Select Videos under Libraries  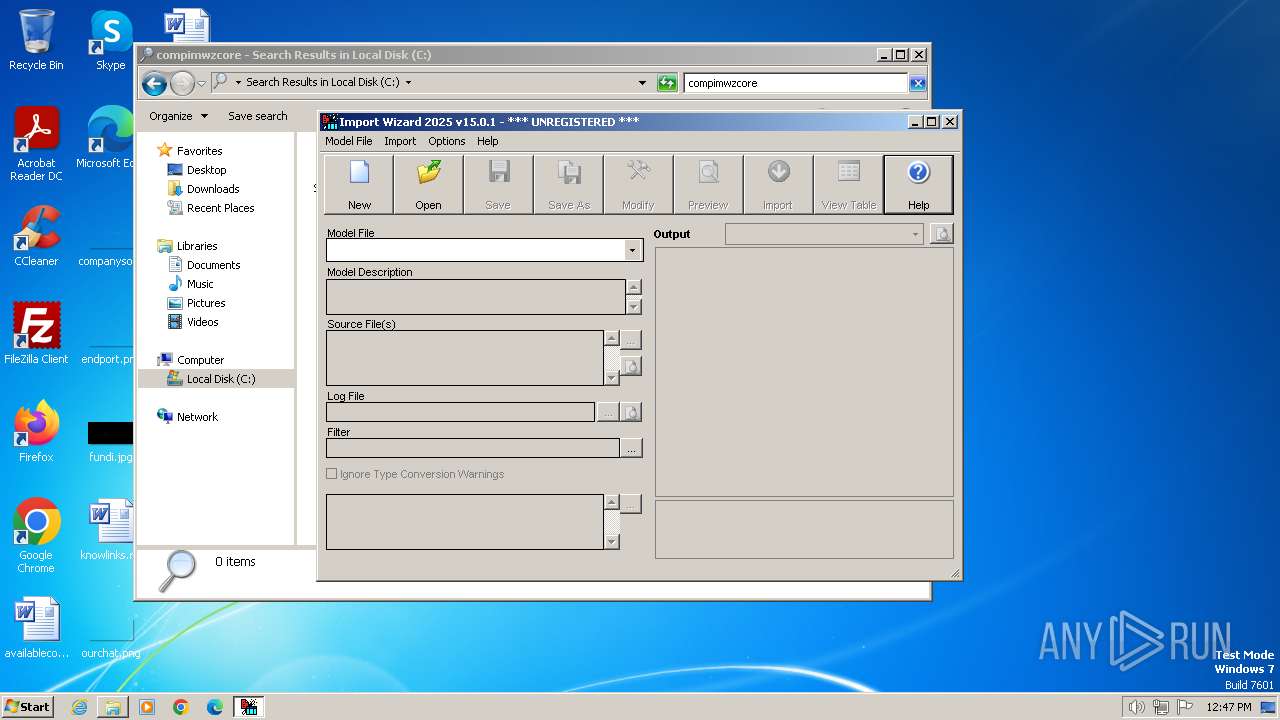(x=202, y=322)
